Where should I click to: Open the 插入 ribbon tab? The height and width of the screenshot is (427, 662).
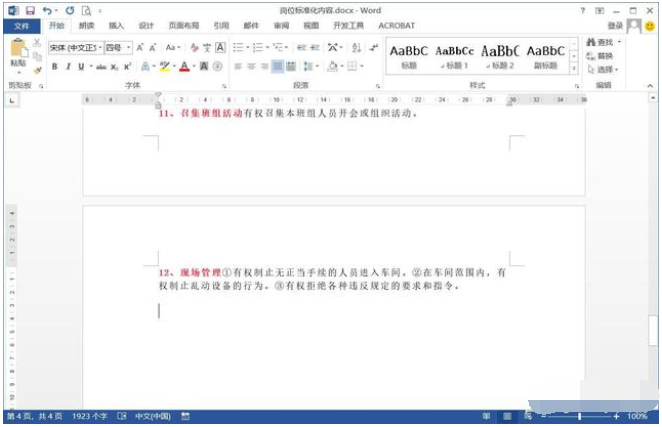(117, 26)
